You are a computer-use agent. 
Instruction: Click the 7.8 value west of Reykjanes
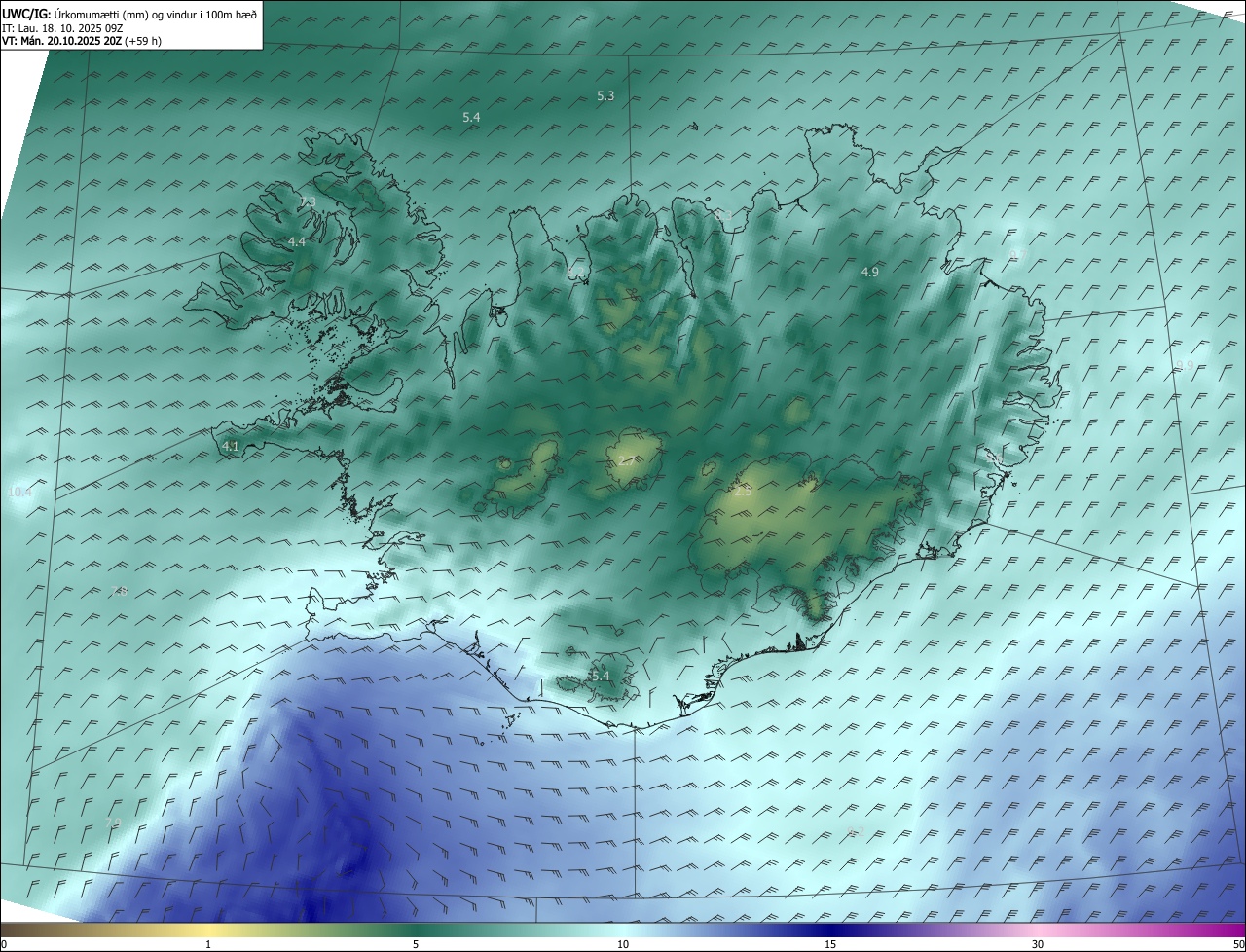119,591
